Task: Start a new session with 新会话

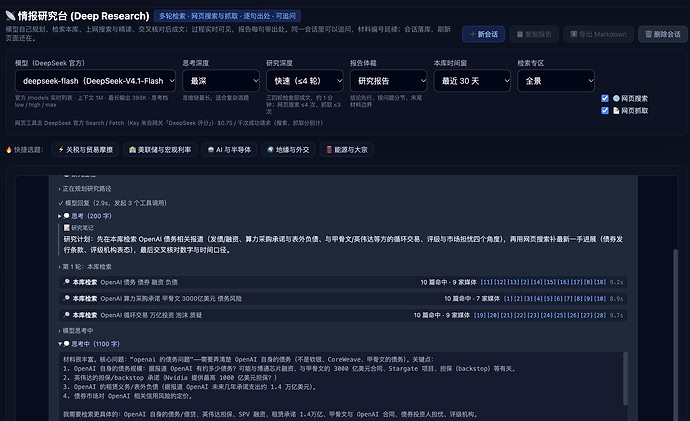Action: [483, 34]
